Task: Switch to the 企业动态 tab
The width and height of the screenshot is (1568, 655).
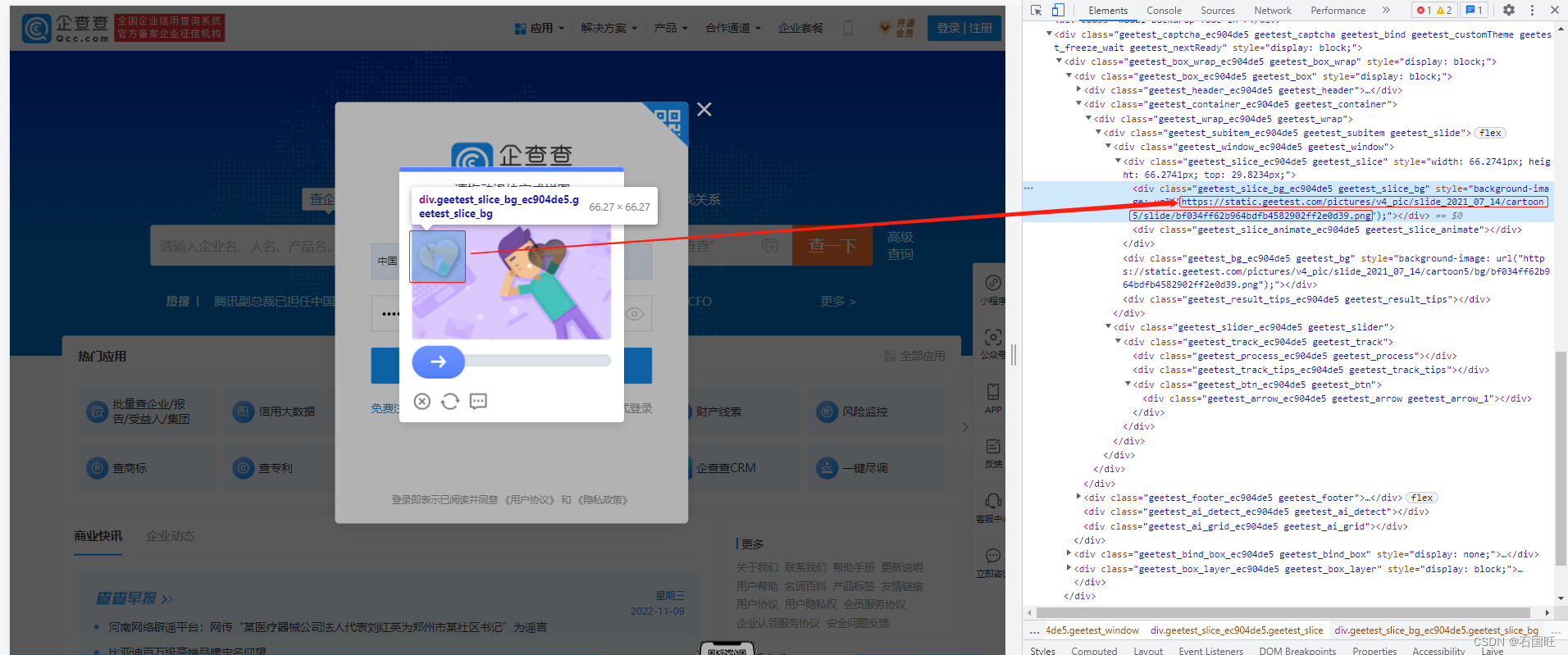Action: (171, 536)
